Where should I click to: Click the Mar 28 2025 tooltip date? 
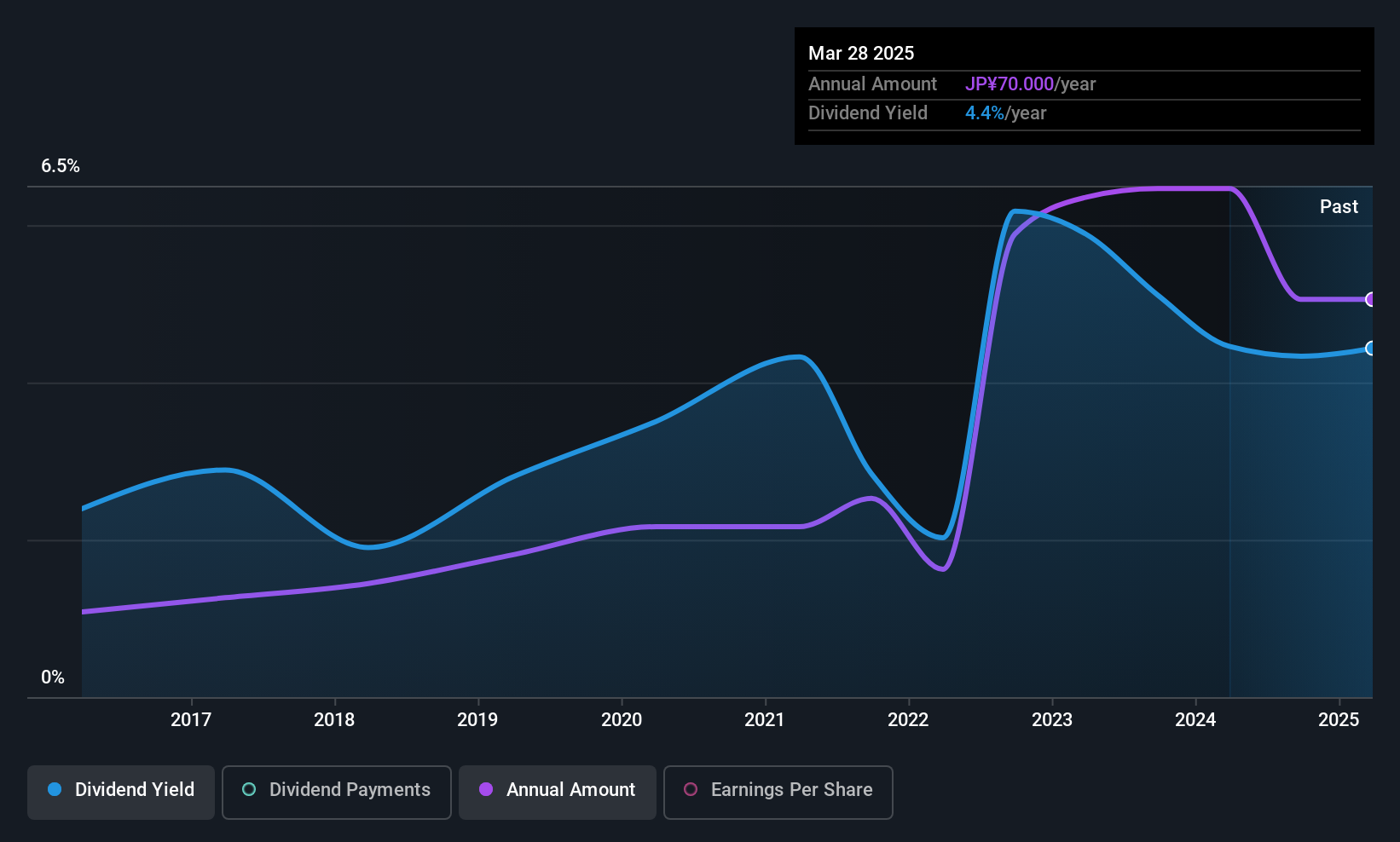click(x=861, y=54)
